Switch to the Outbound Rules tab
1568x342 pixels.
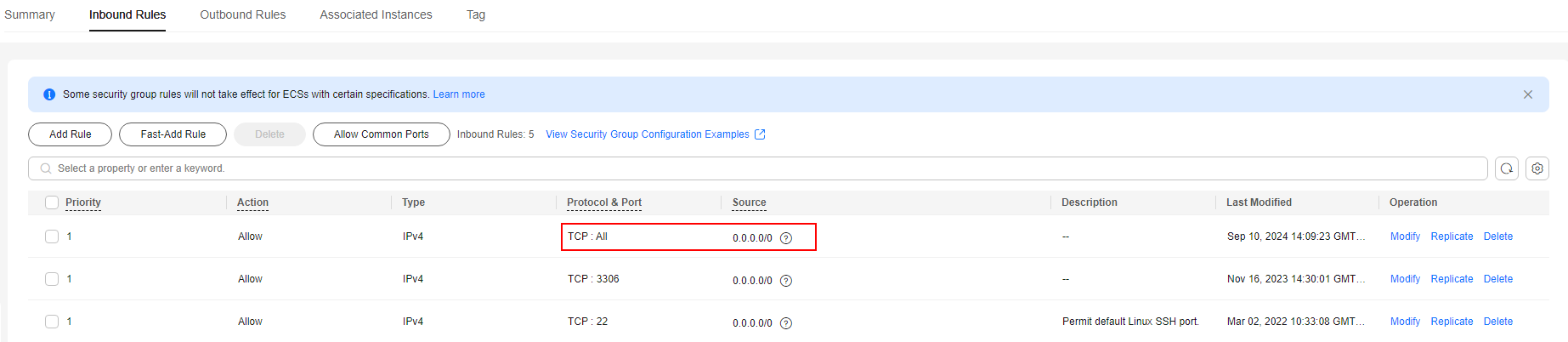(x=243, y=14)
